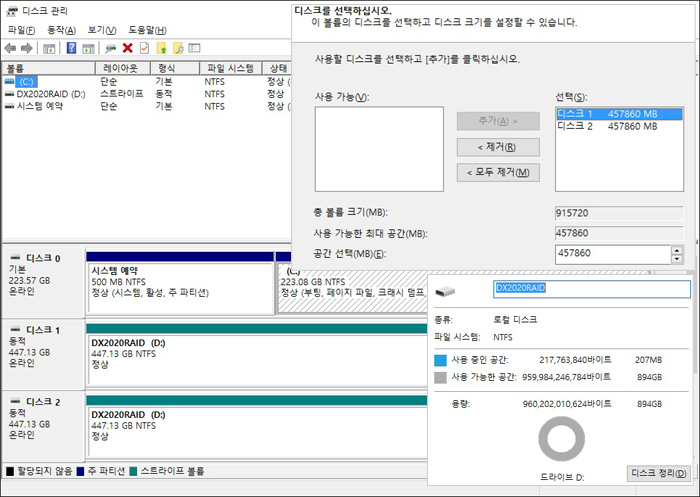Click the red X delete icon
This screenshot has height=497, width=700.
pyautogui.click(x=128, y=48)
